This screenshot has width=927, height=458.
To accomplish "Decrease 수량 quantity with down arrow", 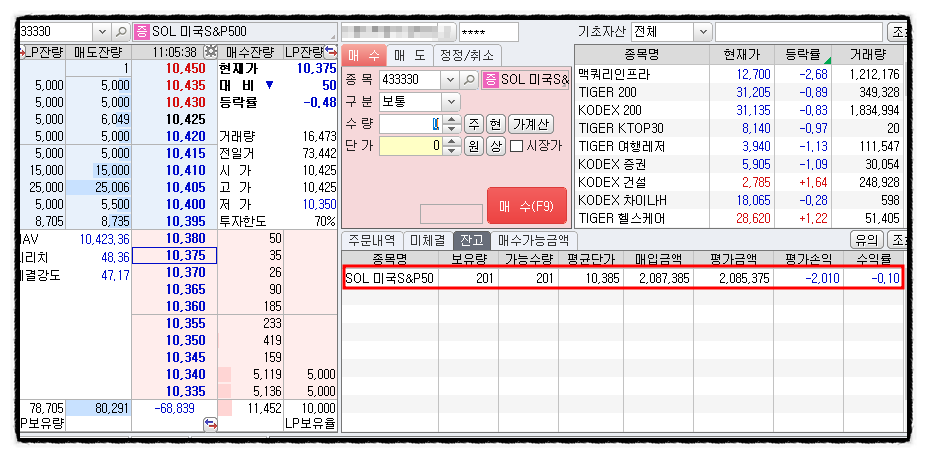I will click(452, 128).
